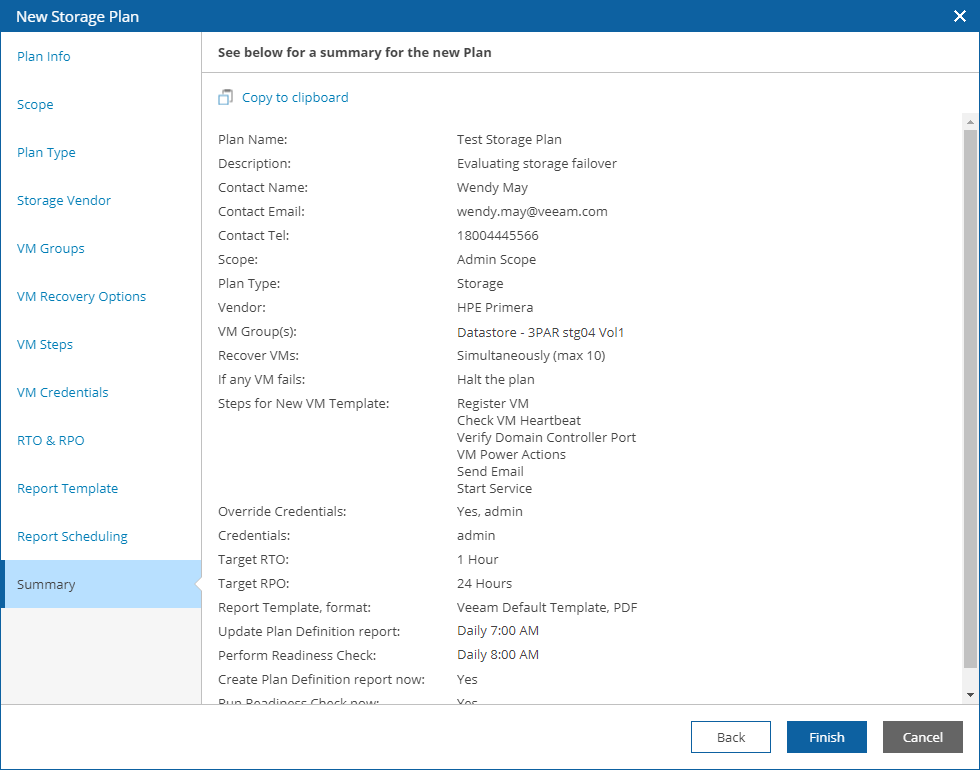Open the Report Scheduling step

tap(73, 537)
